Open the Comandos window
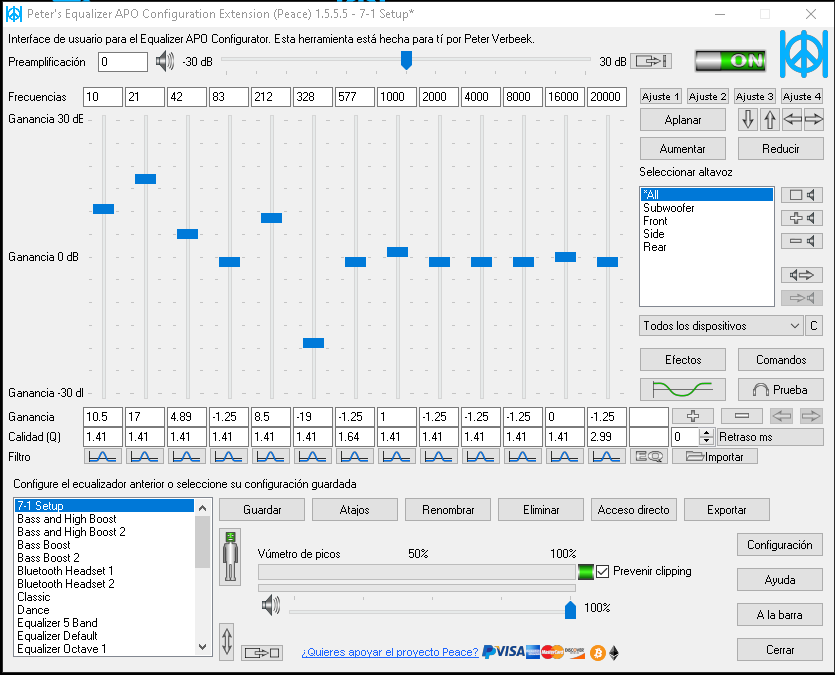The width and height of the screenshot is (835, 675). pos(781,360)
